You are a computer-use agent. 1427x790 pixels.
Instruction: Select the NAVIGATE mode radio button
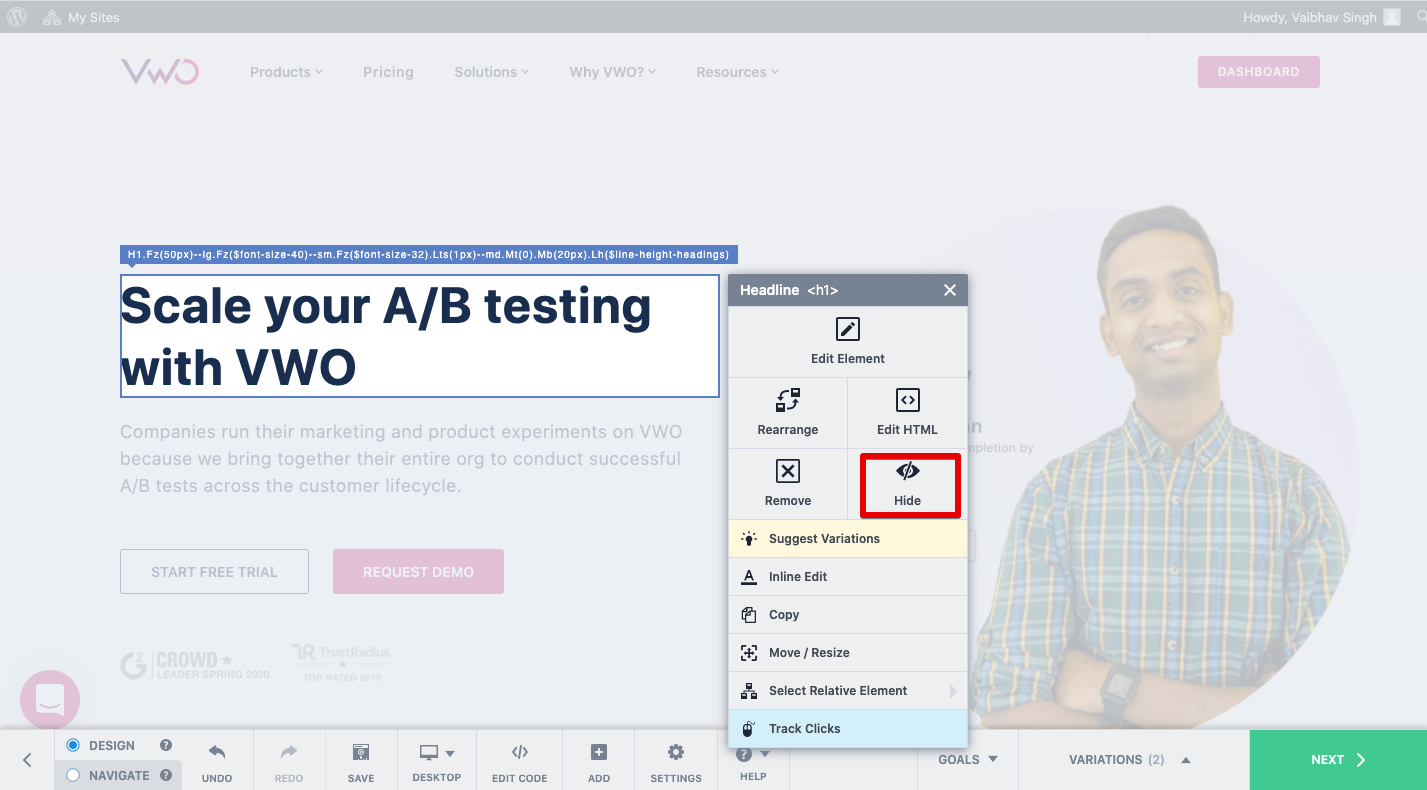[73, 775]
